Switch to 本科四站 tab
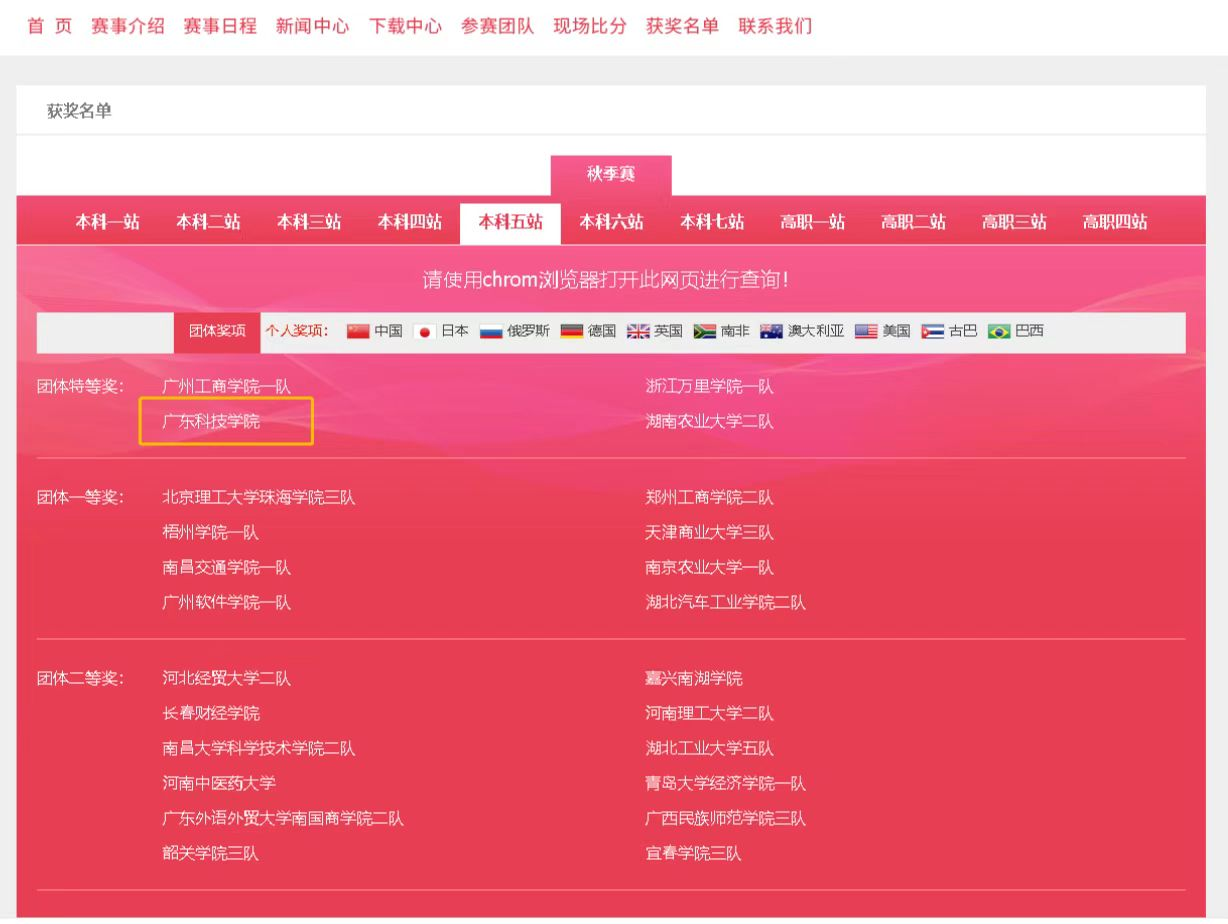Viewport: 1228px width, 924px height. 410,223
